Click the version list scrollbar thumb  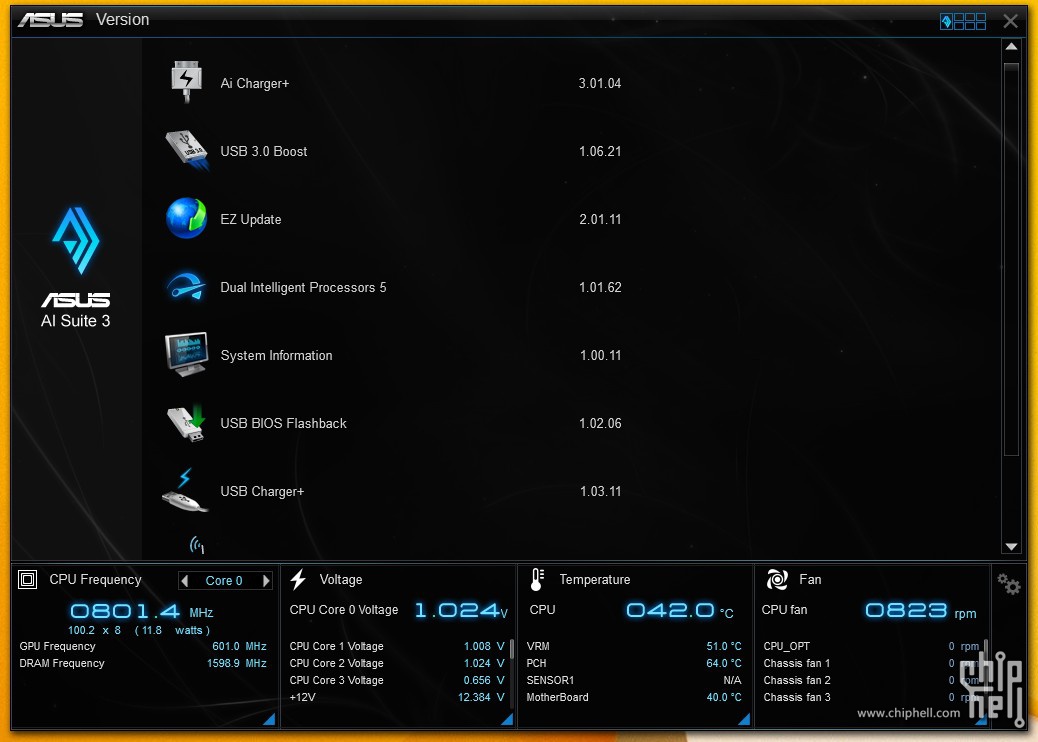(x=1011, y=259)
